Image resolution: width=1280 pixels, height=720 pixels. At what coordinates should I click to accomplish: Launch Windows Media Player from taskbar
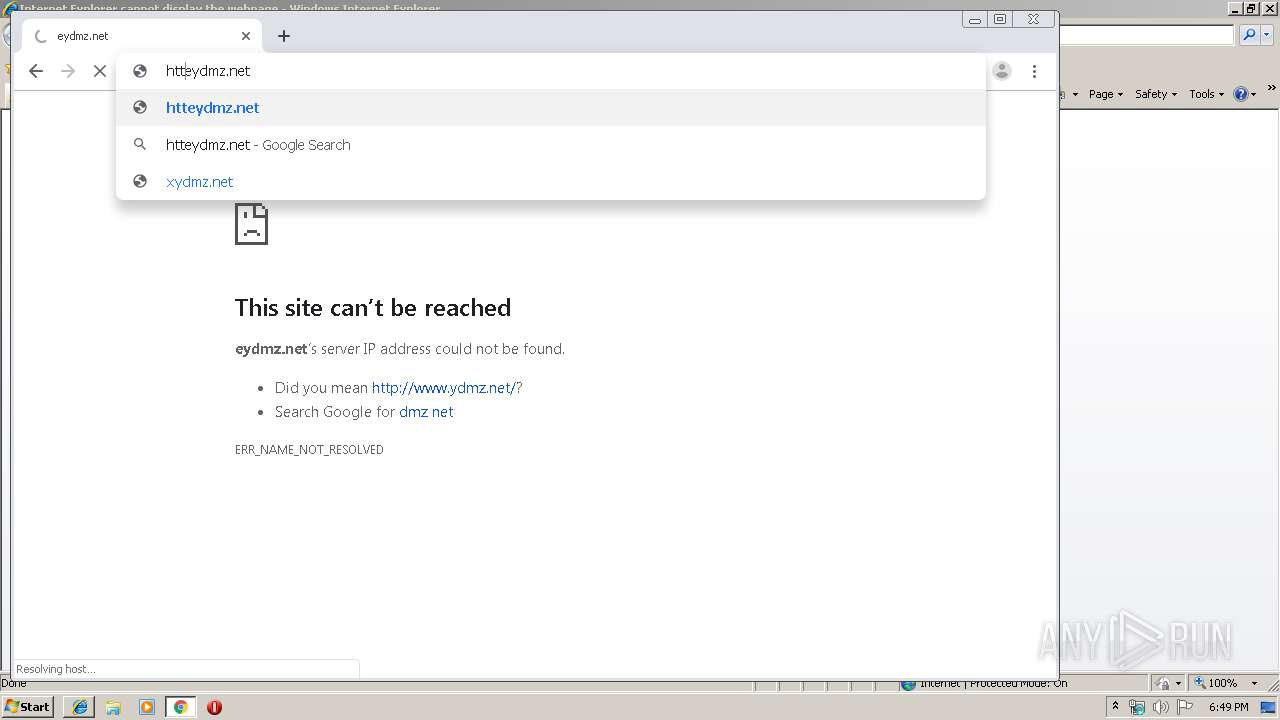(x=147, y=707)
